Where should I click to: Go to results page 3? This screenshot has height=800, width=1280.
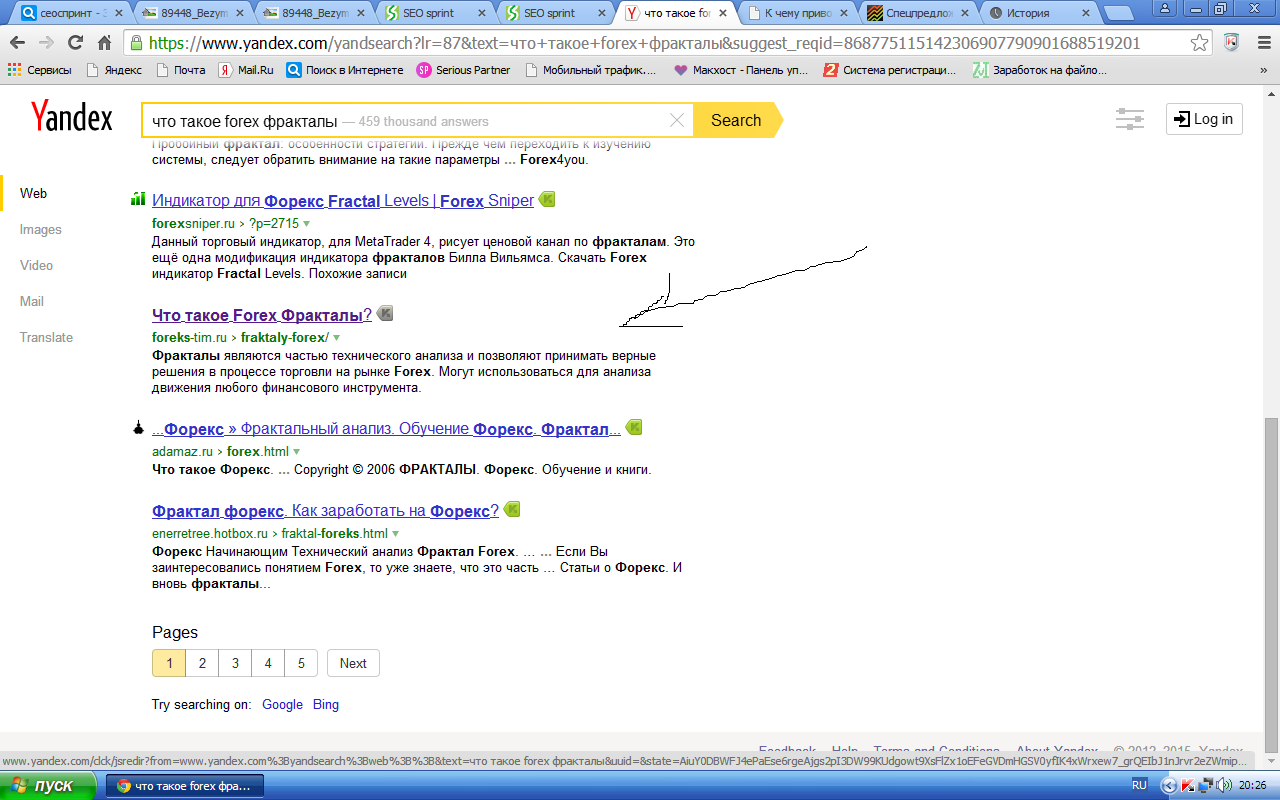235,663
